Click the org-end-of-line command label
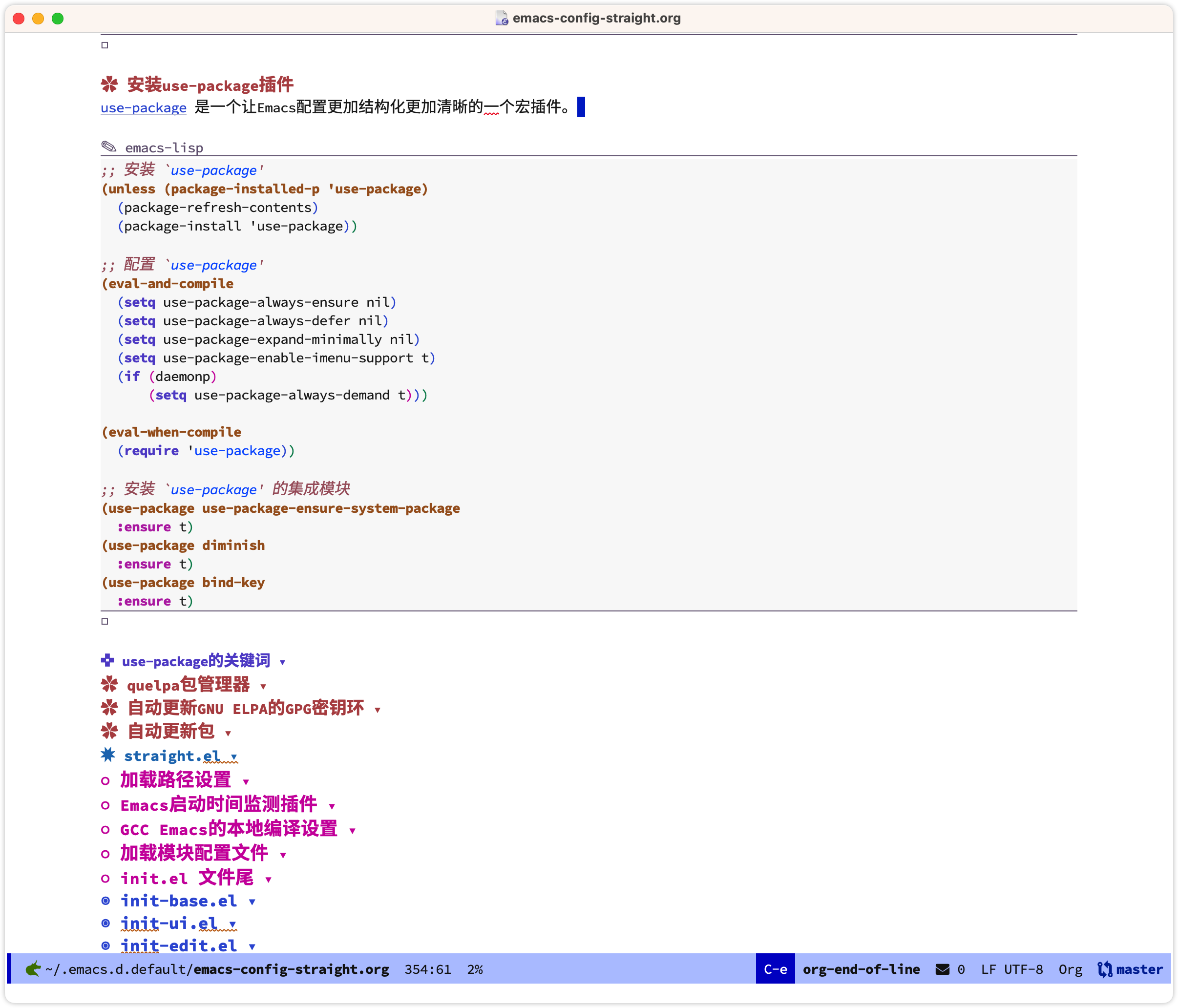The width and height of the screenshot is (1178, 1008). [862, 969]
